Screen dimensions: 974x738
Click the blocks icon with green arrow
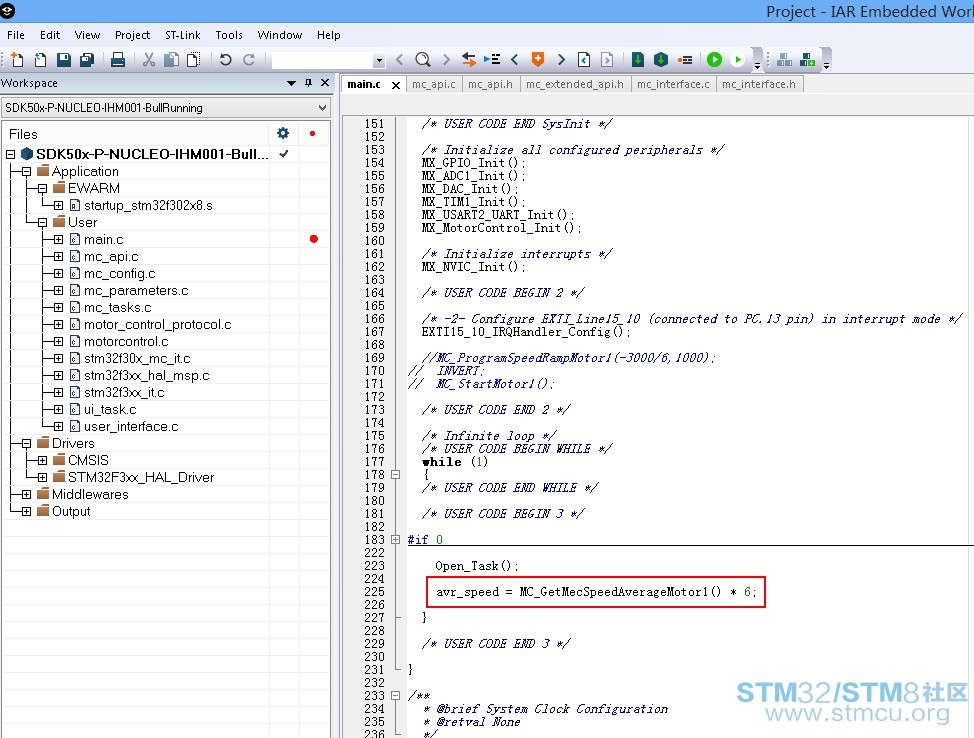click(808, 60)
